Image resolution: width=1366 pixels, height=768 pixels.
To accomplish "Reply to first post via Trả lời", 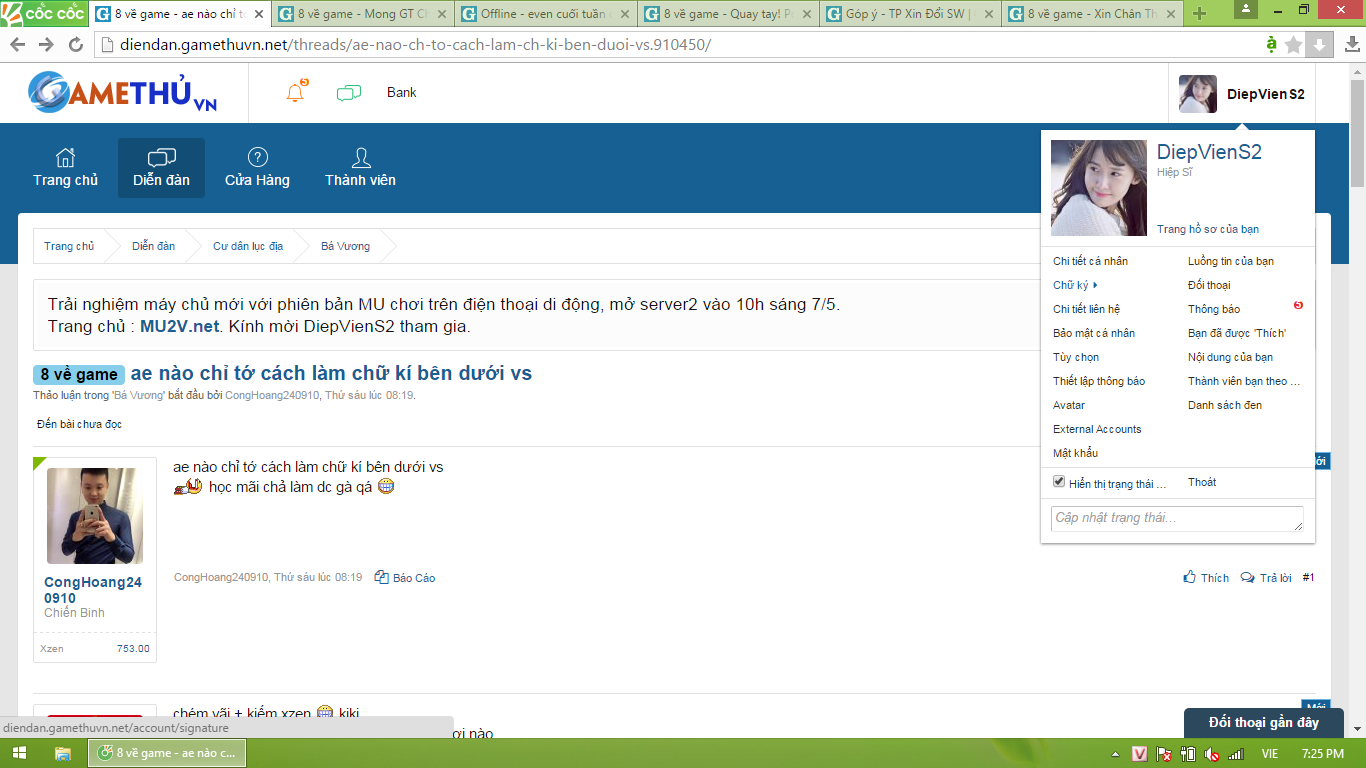I will 1266,578.
